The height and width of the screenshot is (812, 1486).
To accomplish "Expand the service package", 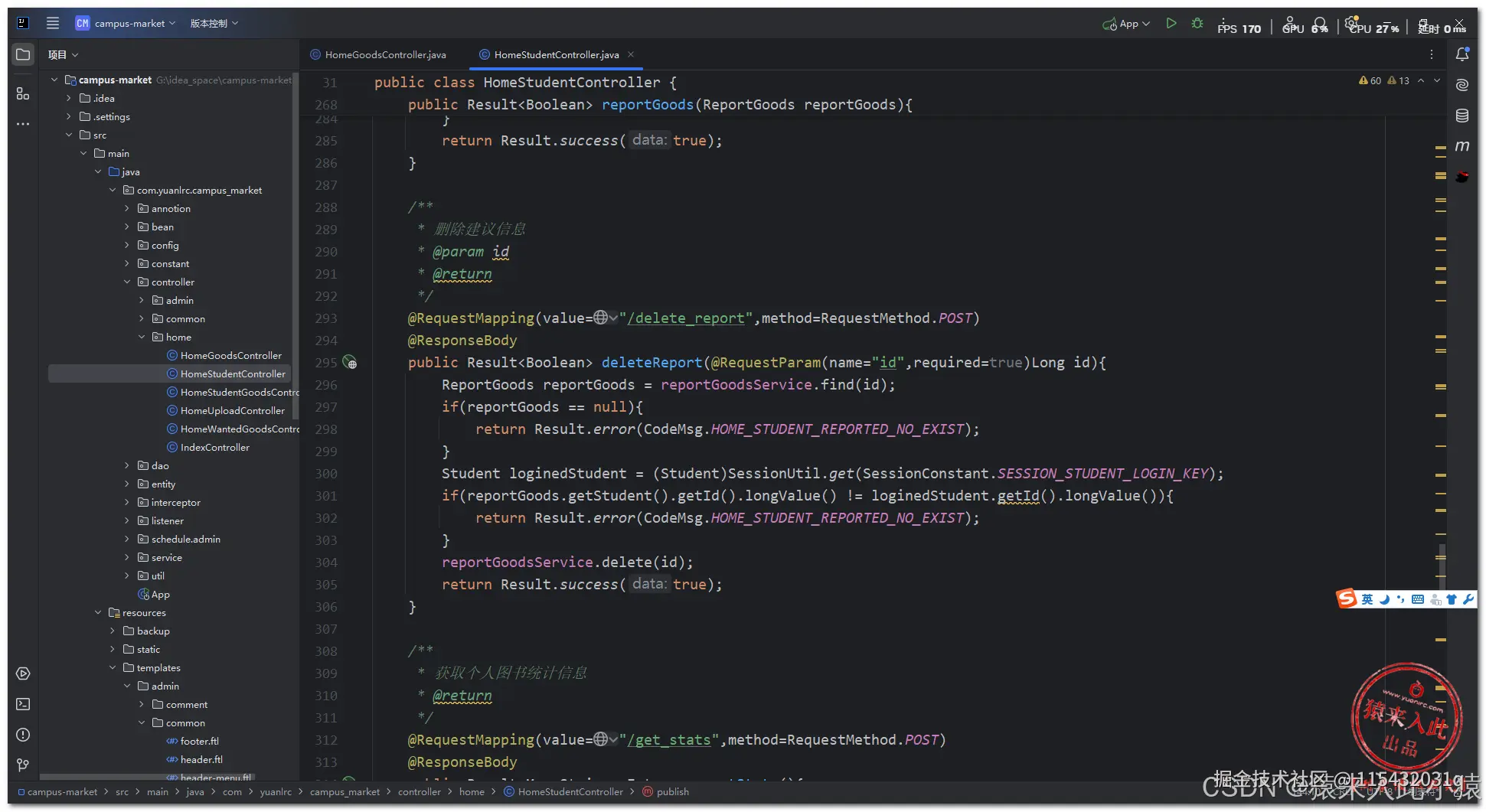I will (127, 557).
